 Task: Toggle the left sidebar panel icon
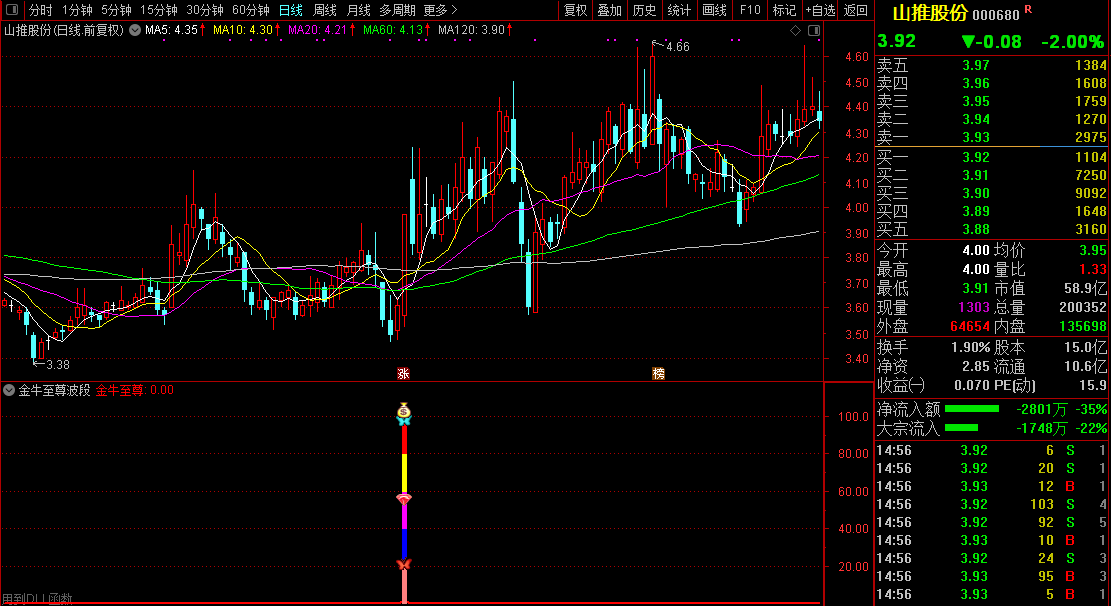tap(11, 10)
